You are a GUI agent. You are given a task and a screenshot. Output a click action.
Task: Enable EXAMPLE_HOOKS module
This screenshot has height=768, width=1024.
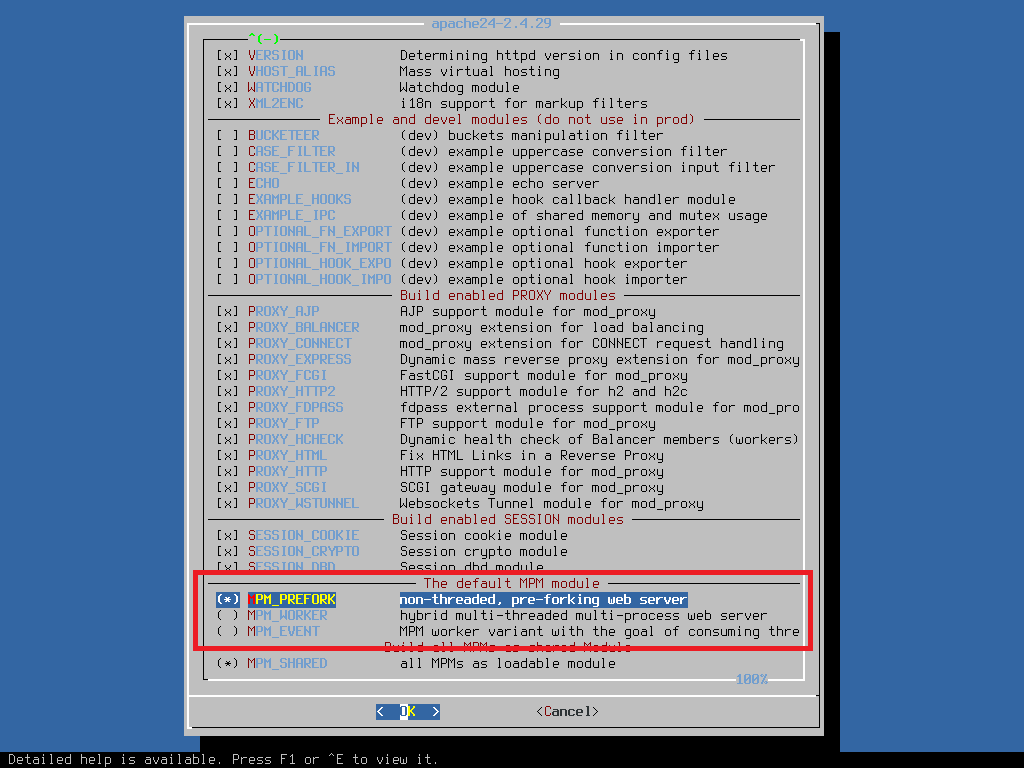228,199
